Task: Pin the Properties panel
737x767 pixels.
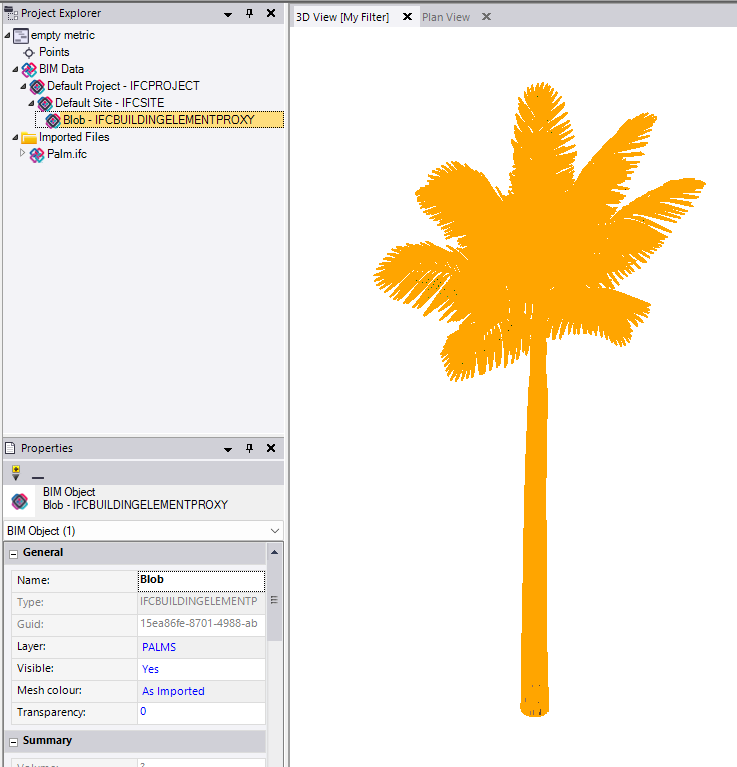Action: (249, 448)
